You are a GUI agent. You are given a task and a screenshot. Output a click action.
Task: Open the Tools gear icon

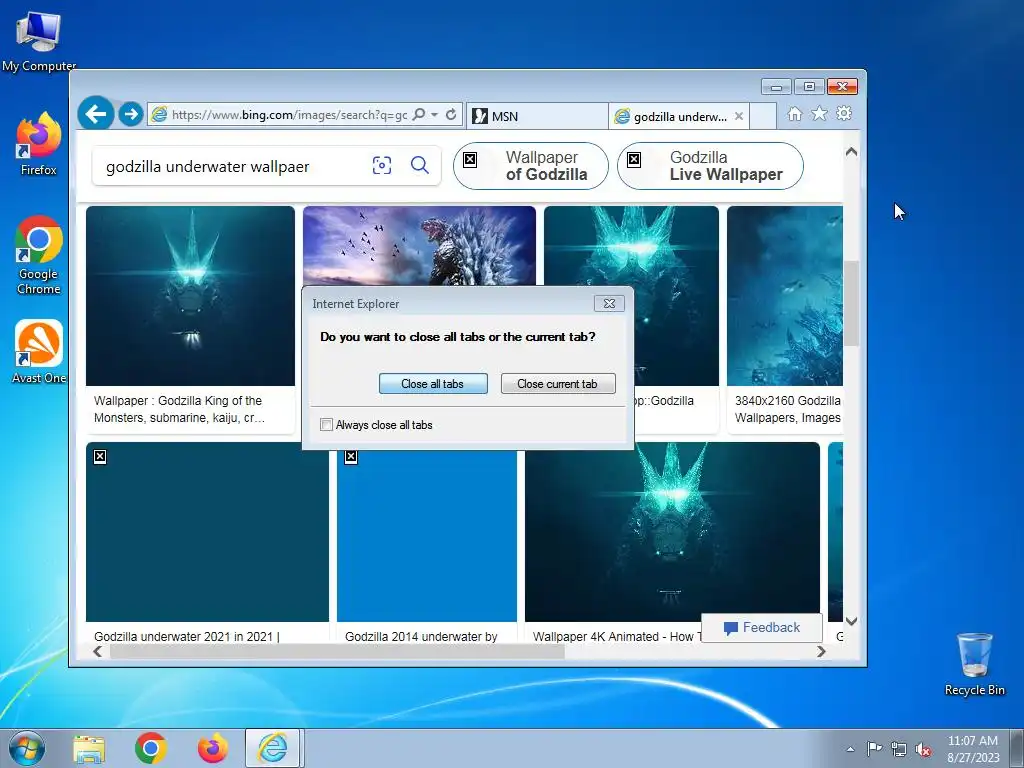tap(844, 114)
